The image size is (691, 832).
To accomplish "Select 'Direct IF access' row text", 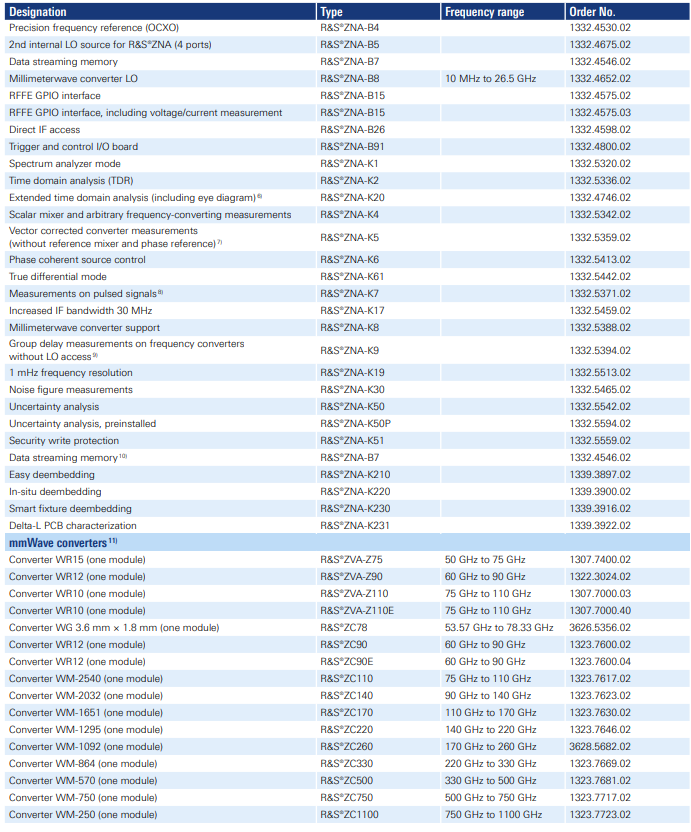I will pos(45,129).
